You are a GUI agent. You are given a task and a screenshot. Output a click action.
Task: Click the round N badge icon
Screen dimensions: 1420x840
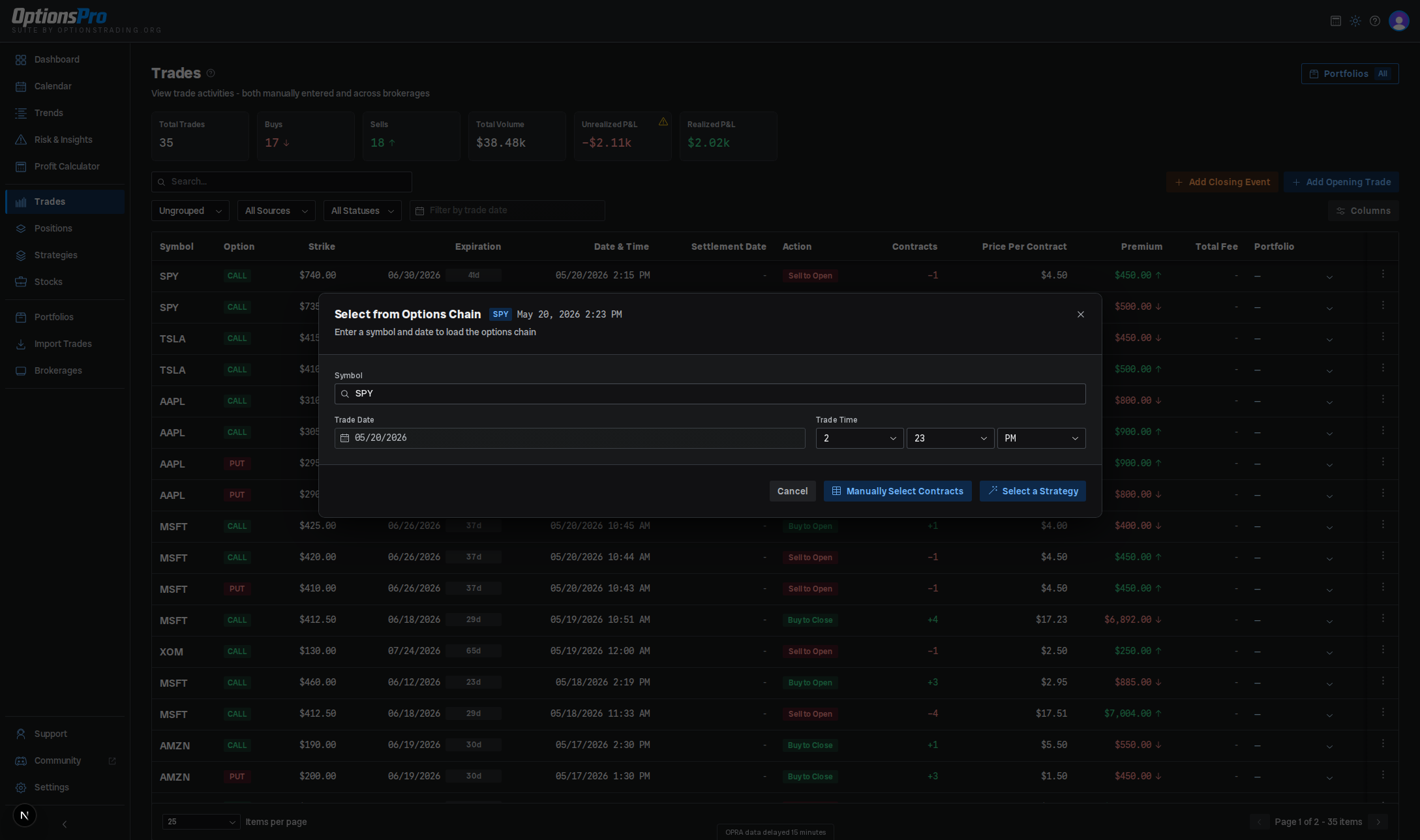[x=25, y=815]
